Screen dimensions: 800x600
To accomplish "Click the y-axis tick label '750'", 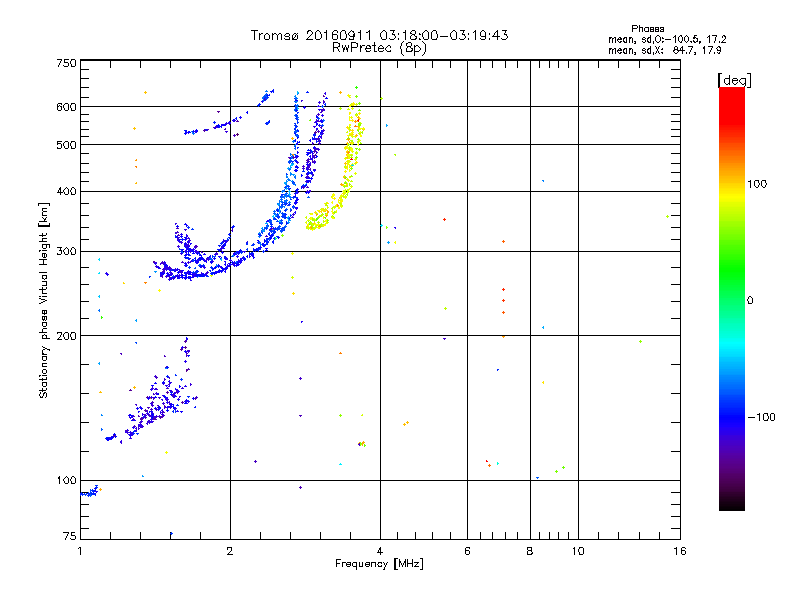I will (x=66, y=63).
